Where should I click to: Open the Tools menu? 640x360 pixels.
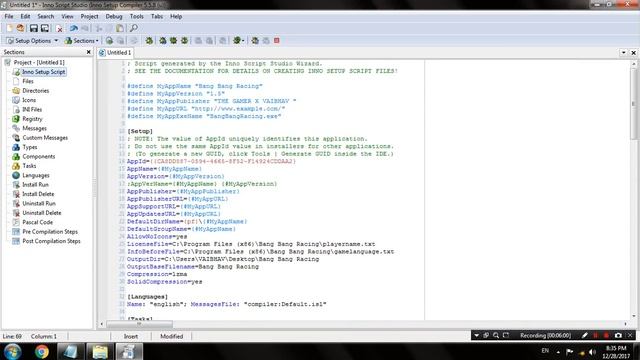click(137, 16)
